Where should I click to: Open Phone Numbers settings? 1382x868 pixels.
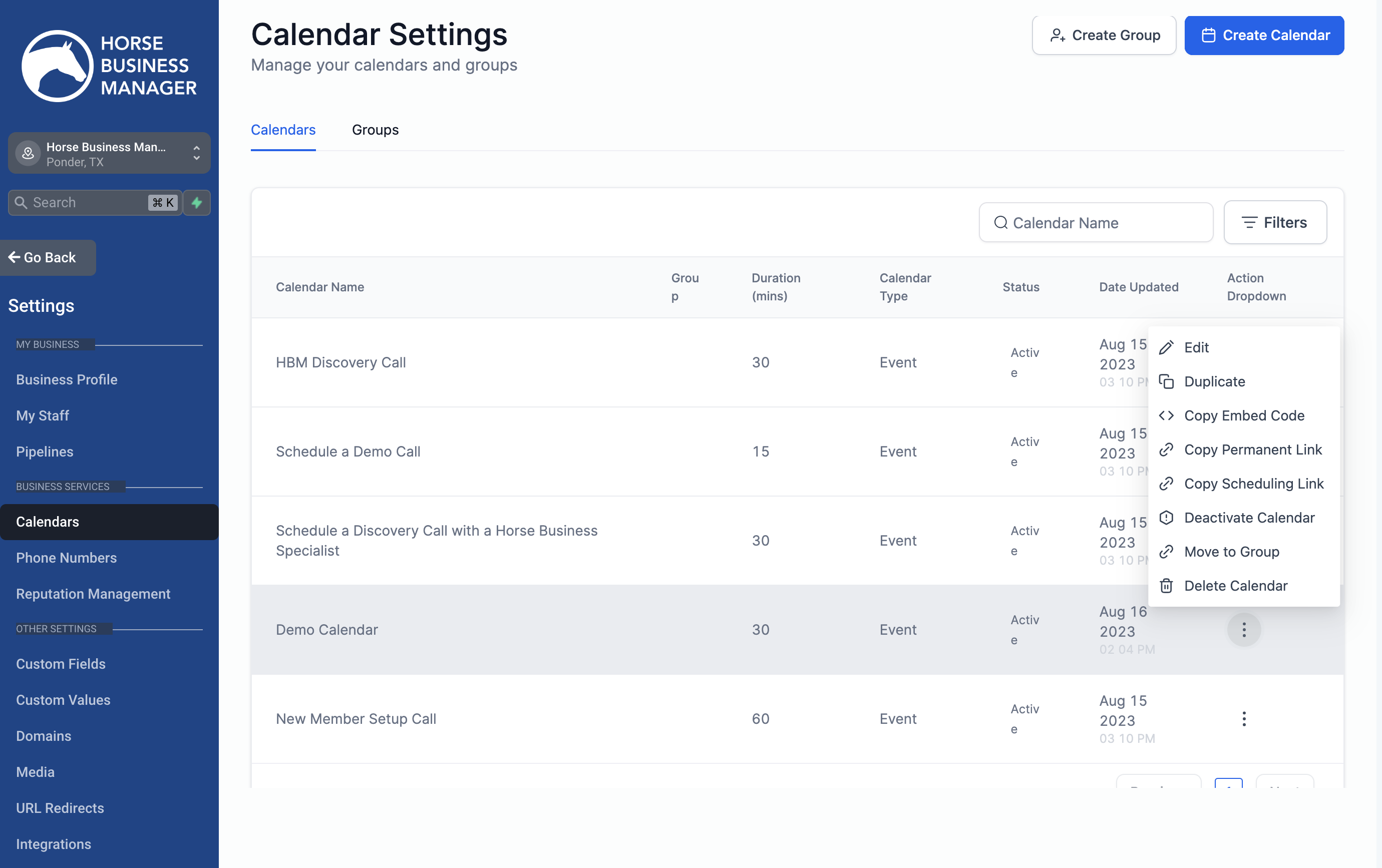(66, 558)
